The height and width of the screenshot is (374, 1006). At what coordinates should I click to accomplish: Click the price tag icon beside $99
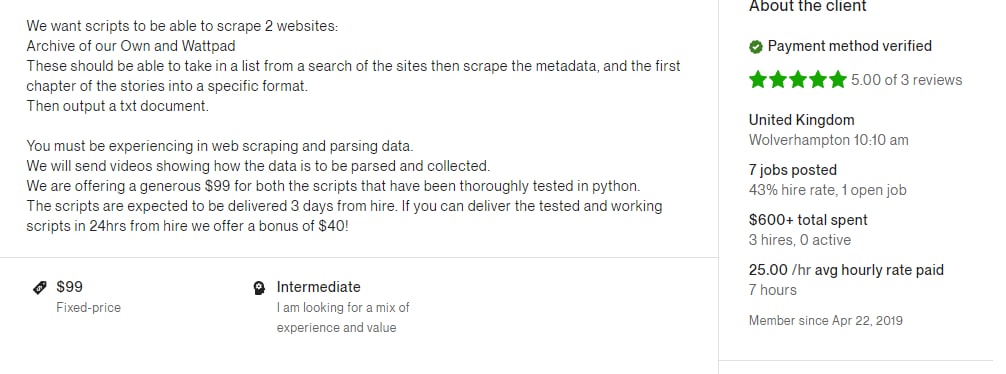pos(40,287)
